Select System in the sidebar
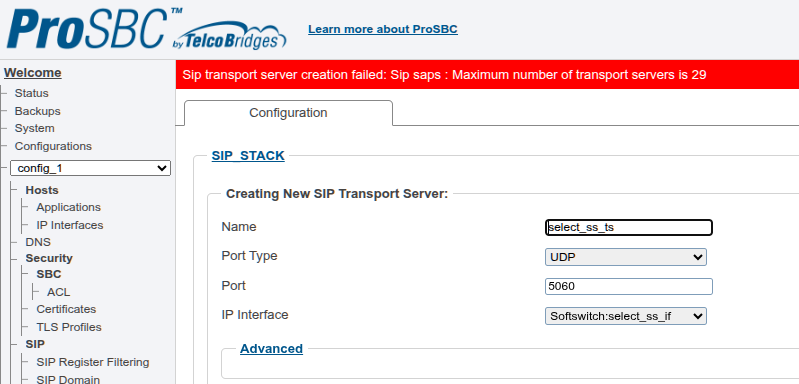Image resolution: width=799 pixels, height=384 pixels. coord(34,128)
